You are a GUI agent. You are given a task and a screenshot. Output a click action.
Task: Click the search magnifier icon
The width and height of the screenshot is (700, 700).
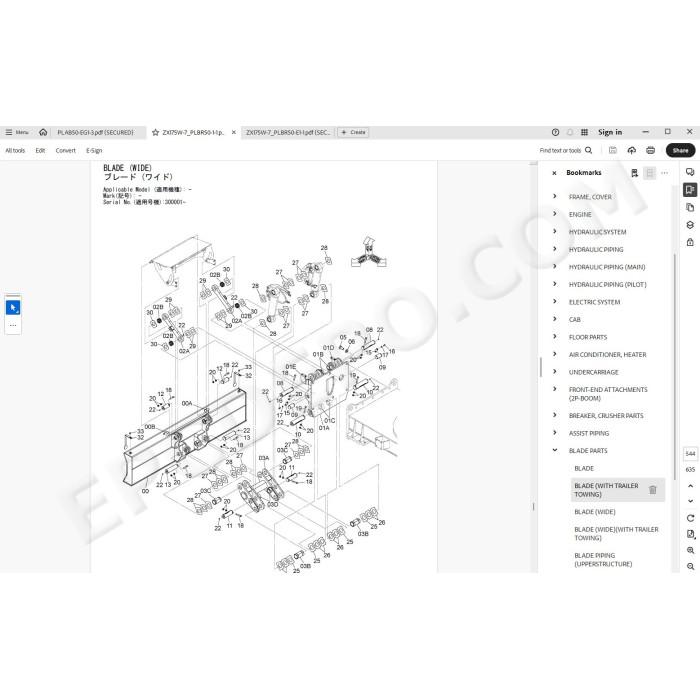click(588, 150)
